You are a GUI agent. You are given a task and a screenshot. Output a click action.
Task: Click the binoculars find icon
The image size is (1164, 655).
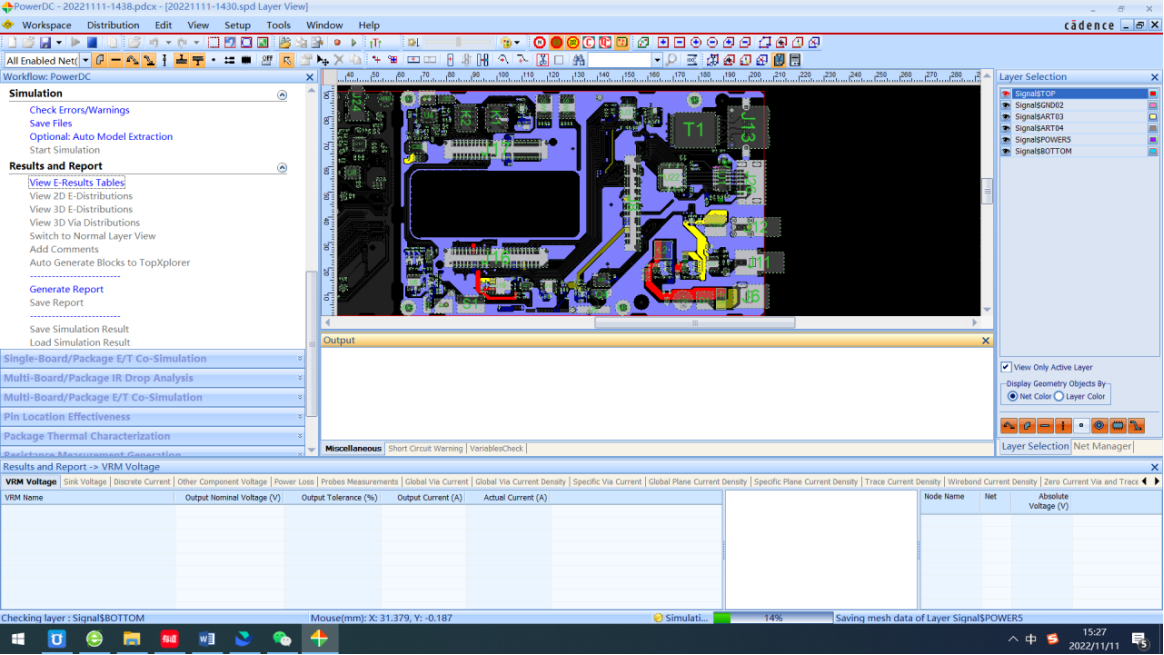[x=578, y=60]
